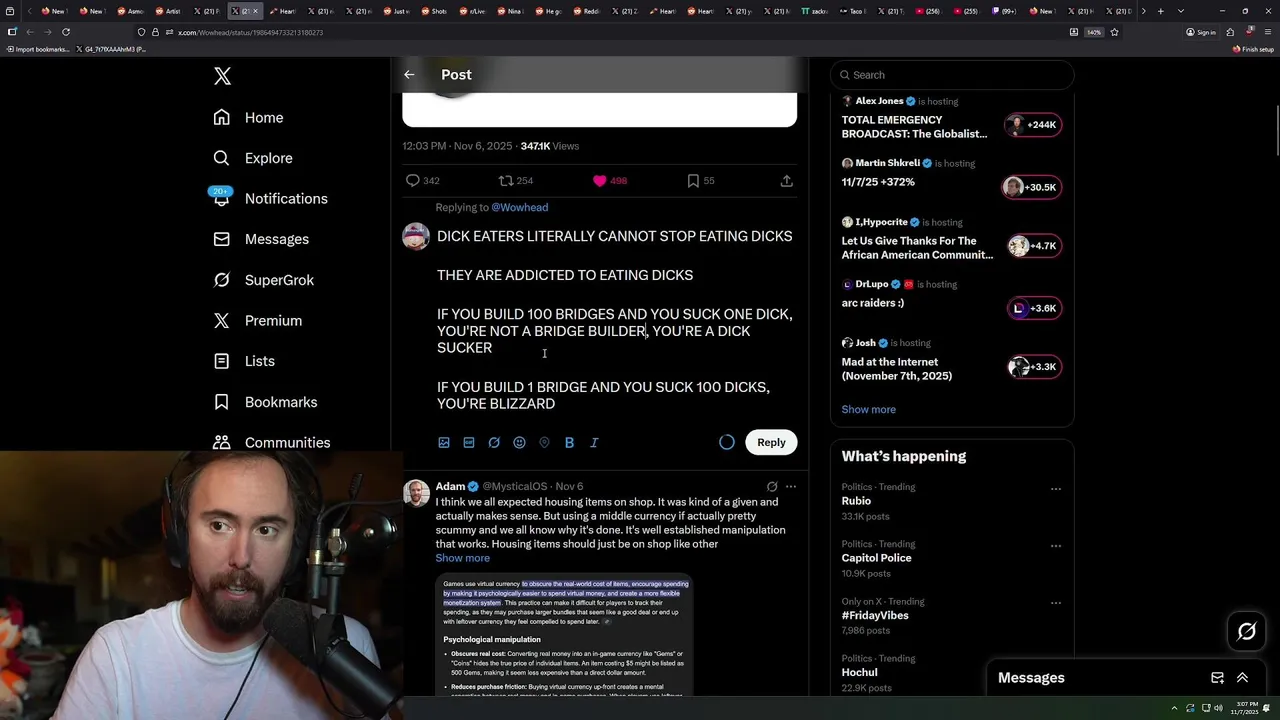The height and width of the screenshot is (720, 1280).
Task: Open Communities page
Action: [x=271, y=442]
